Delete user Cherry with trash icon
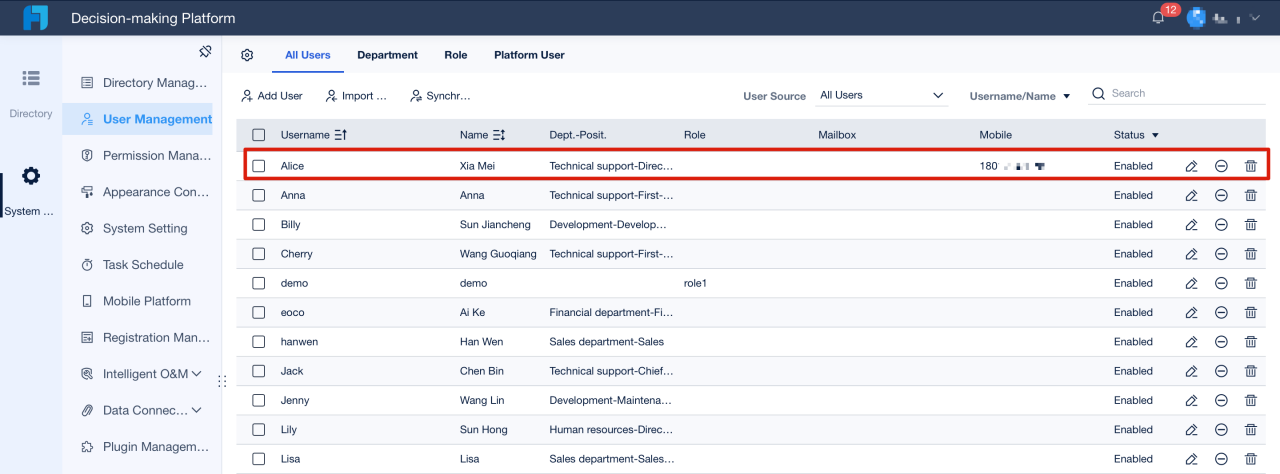Image resolution: width=1280 pixels, height=474 pixels. click(x=1251, y=254)
